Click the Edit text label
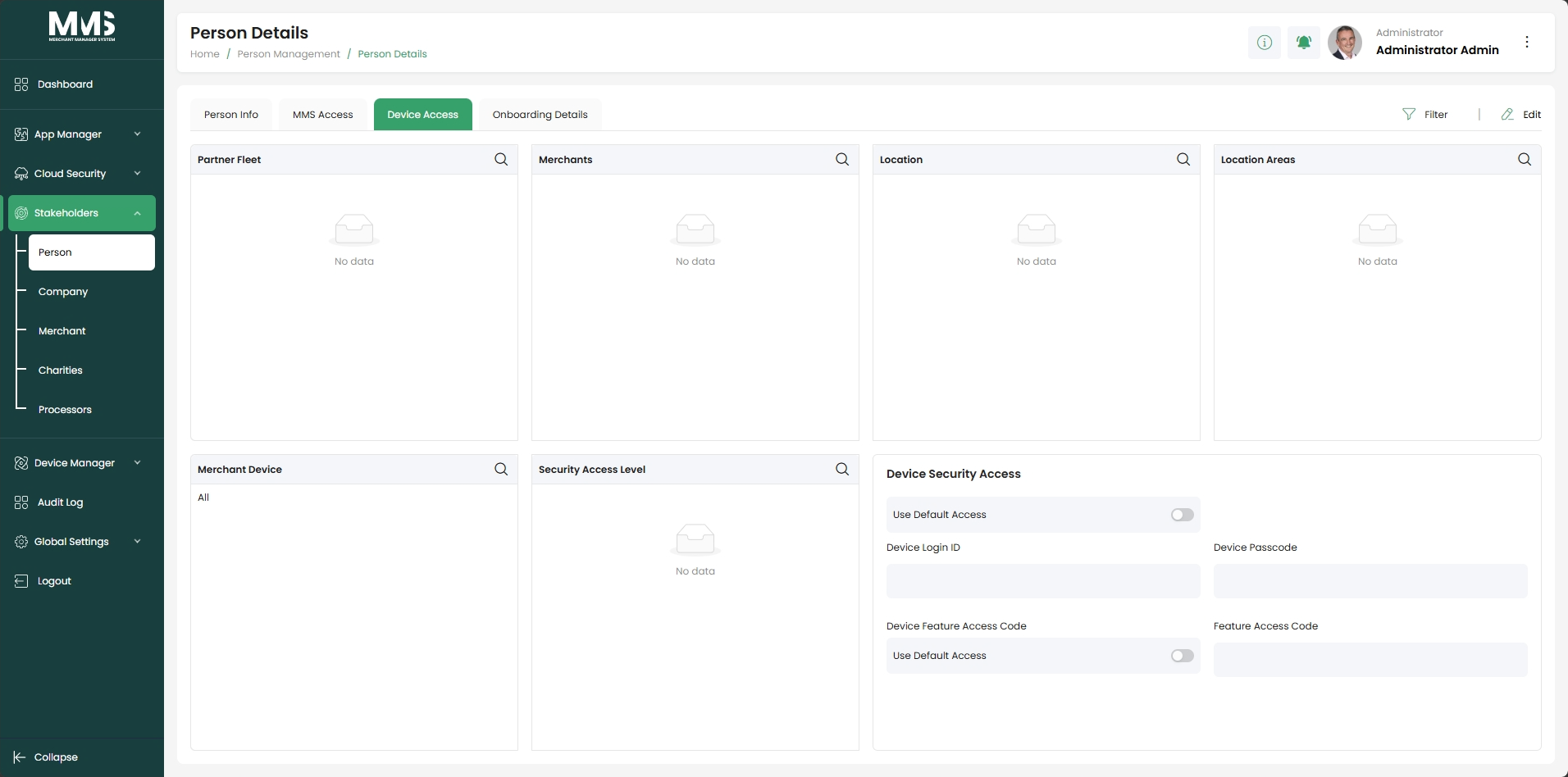 pyautogui.click(x=1532, y=115)
